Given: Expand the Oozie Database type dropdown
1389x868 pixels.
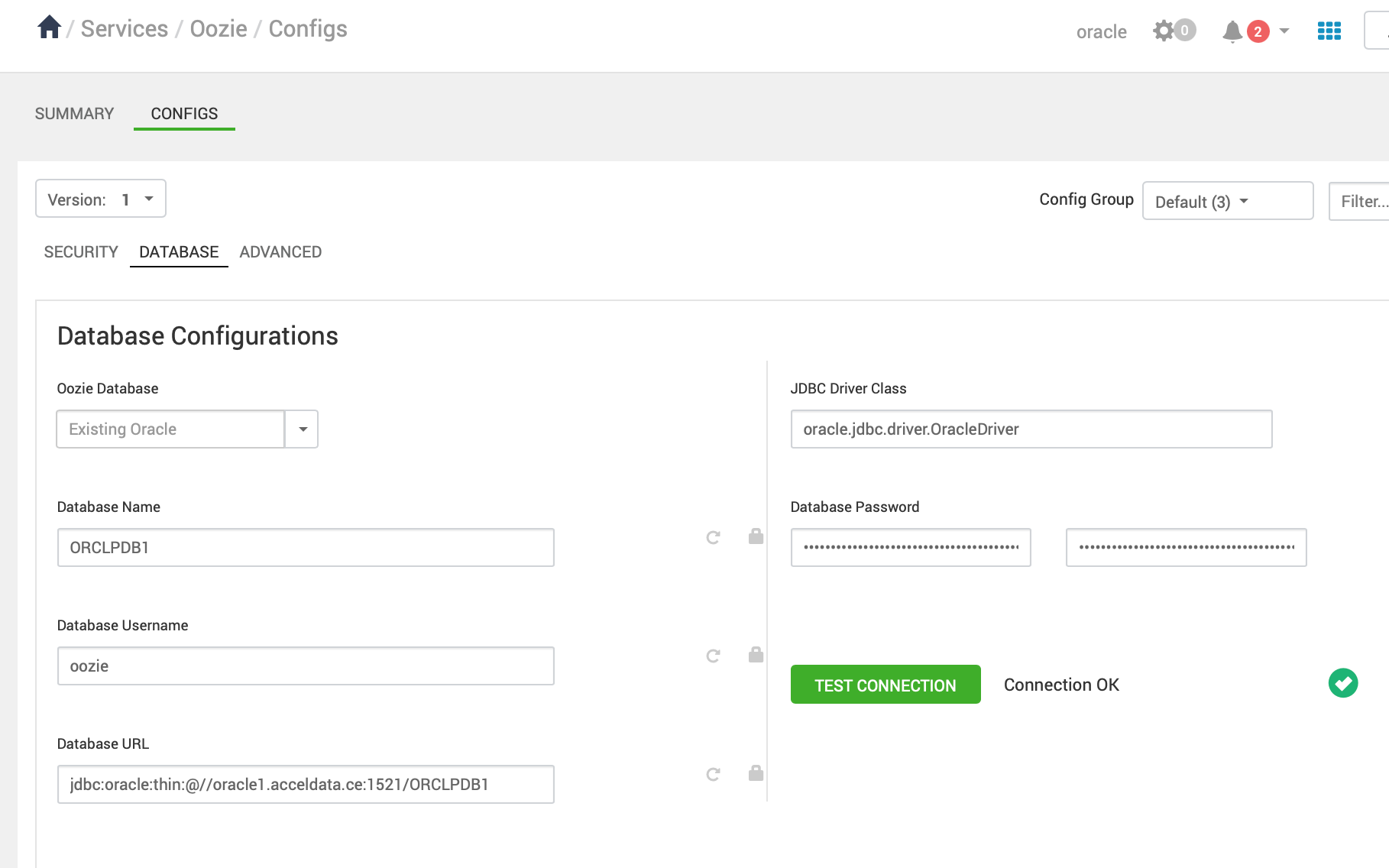Looking at the screenshot, I should 303,429.
